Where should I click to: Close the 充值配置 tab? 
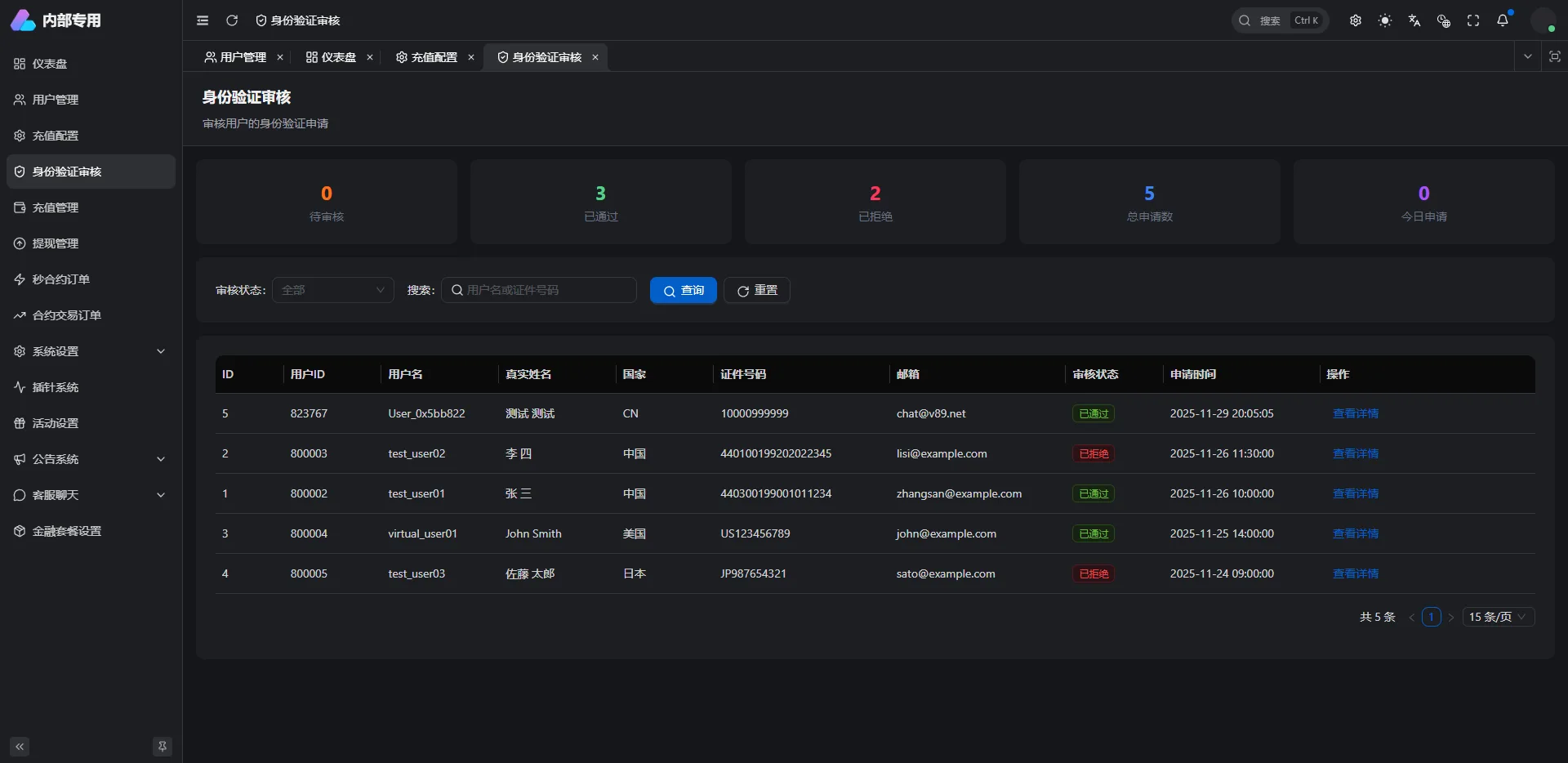pos(471,57)
